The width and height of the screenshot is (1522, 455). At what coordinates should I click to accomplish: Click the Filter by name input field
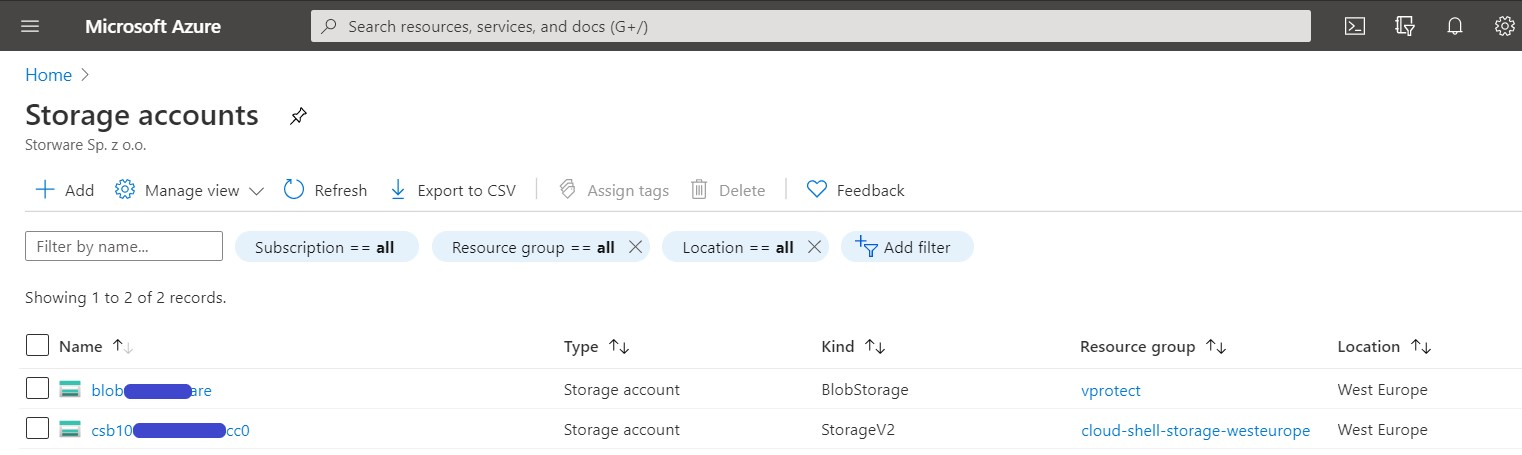pos(123,247)
